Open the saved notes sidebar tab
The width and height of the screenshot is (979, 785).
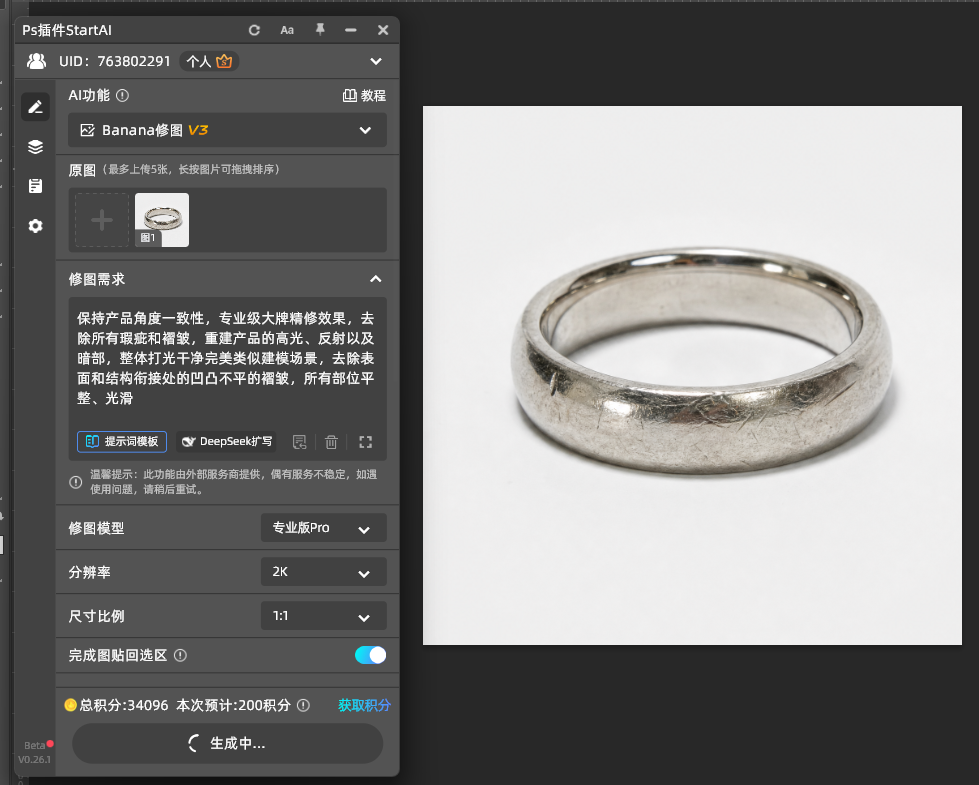click(x=36, y=186)
